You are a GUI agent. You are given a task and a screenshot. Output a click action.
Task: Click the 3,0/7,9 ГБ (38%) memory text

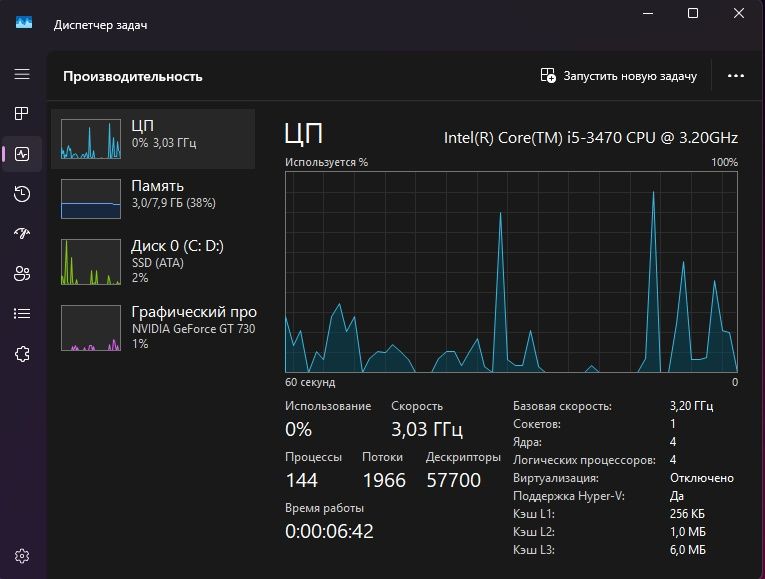click(173, 203)
